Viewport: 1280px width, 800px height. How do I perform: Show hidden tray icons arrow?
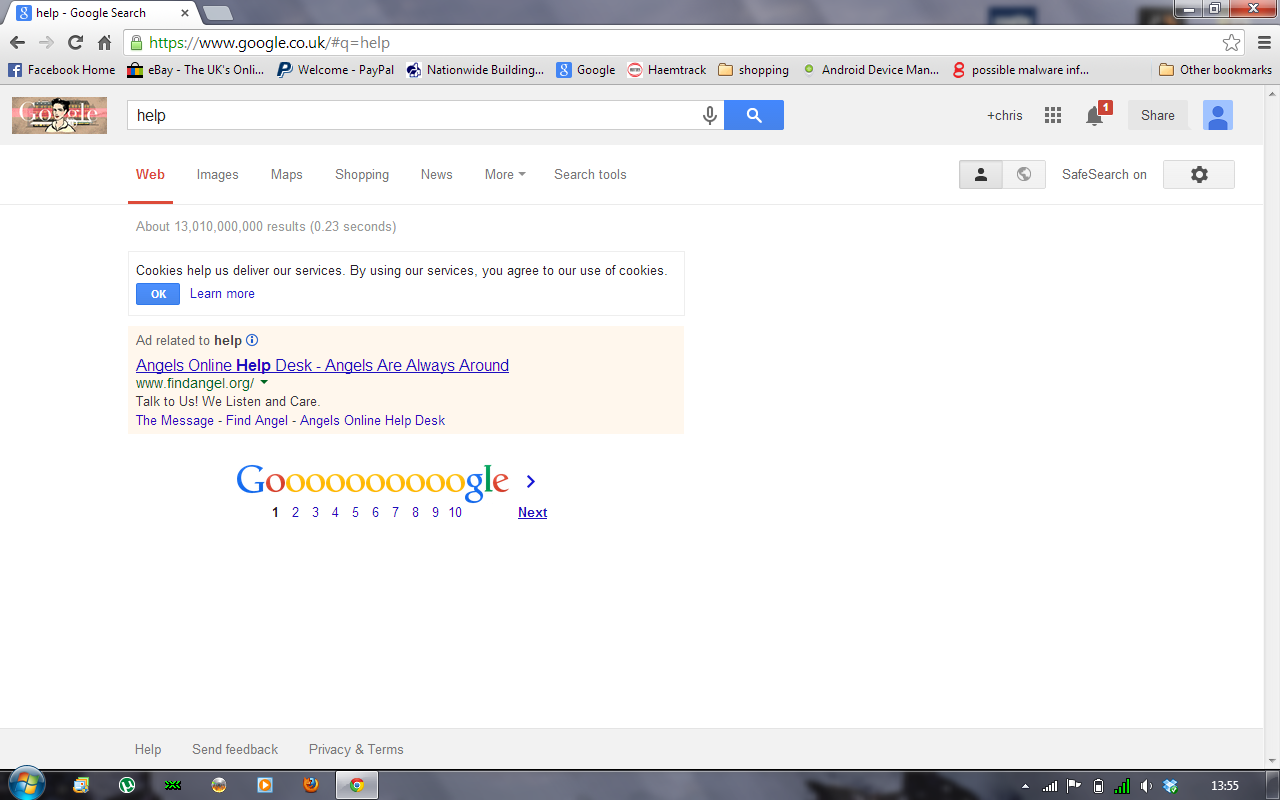pos(1025,786)
